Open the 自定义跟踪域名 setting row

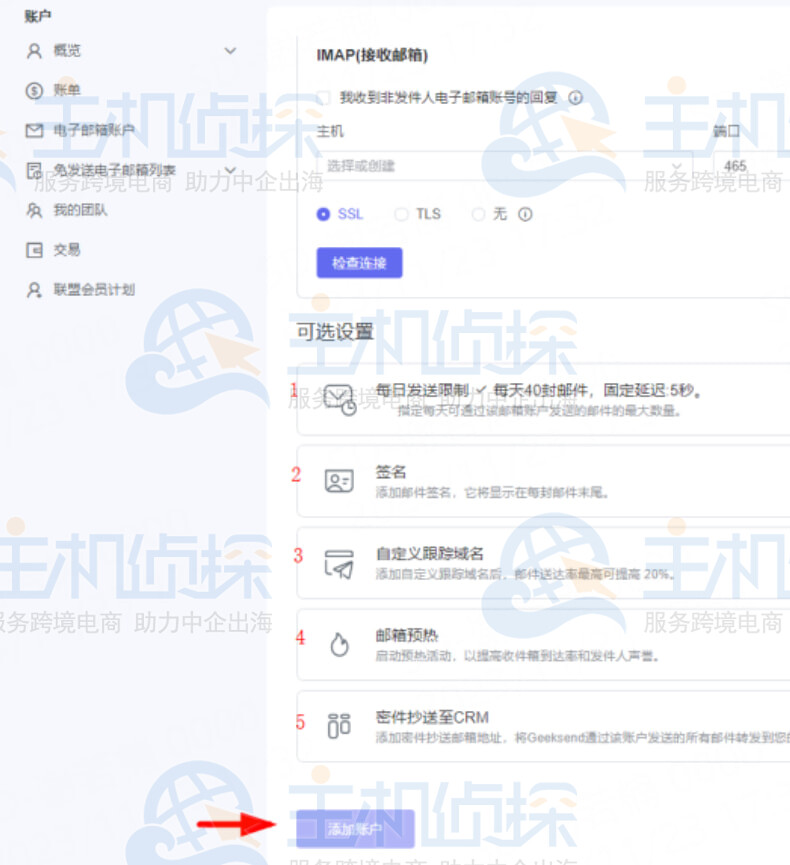(543, 563)
